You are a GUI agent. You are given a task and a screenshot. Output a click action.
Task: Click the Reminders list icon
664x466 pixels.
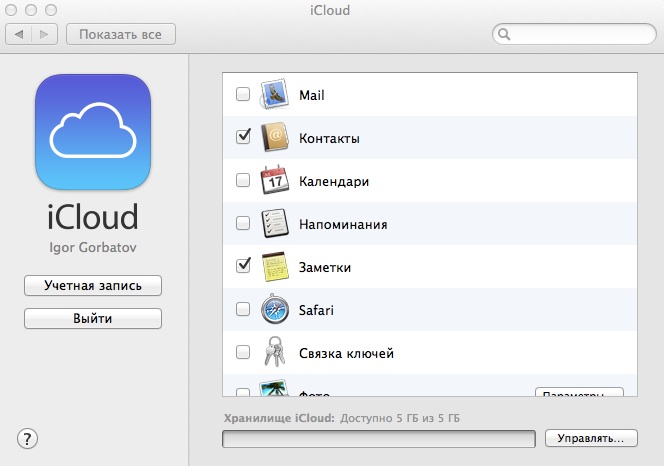(274, 224)
